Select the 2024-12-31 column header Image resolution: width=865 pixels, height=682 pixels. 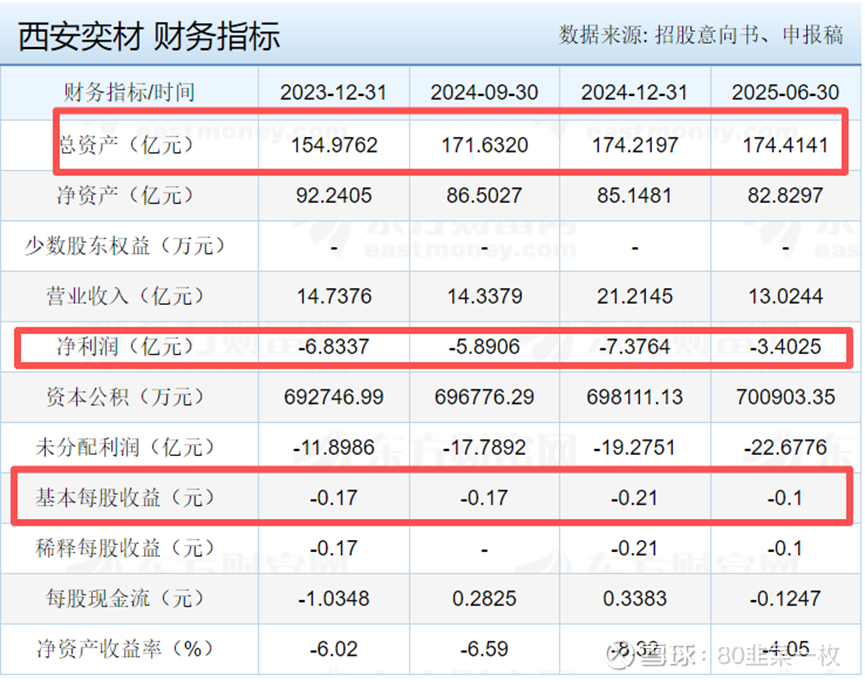coord(634,93)
